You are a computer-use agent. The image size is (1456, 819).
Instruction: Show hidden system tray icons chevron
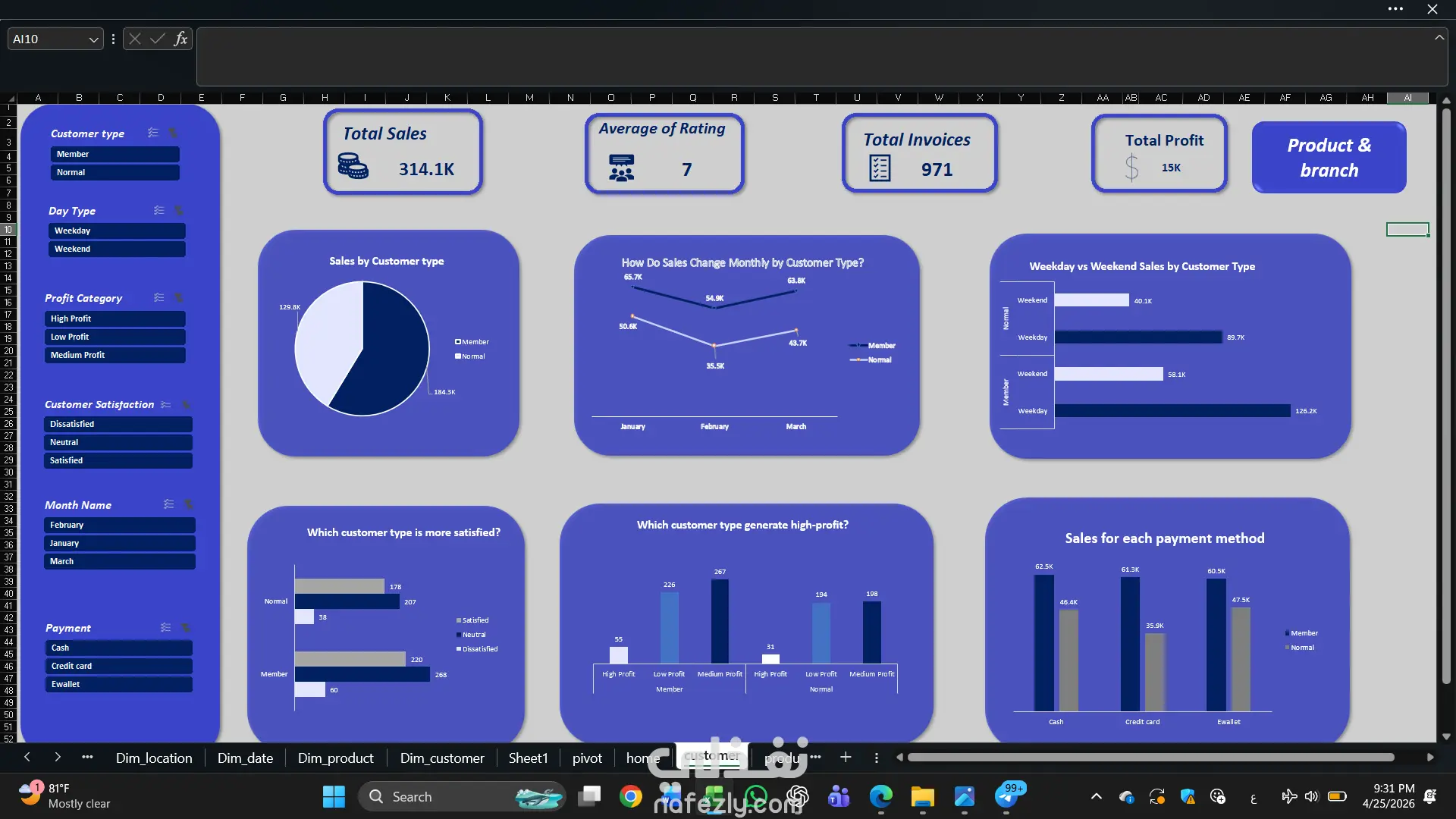[x=1096, y=796]
